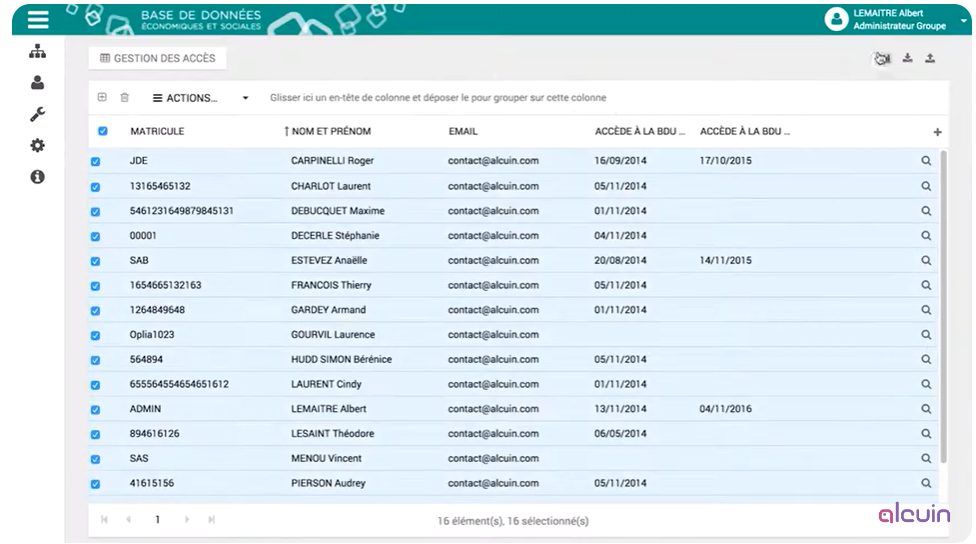Click the info circle sidebar icon
Viewport: 976px width, 544px height.
click(x=38, y=177)
